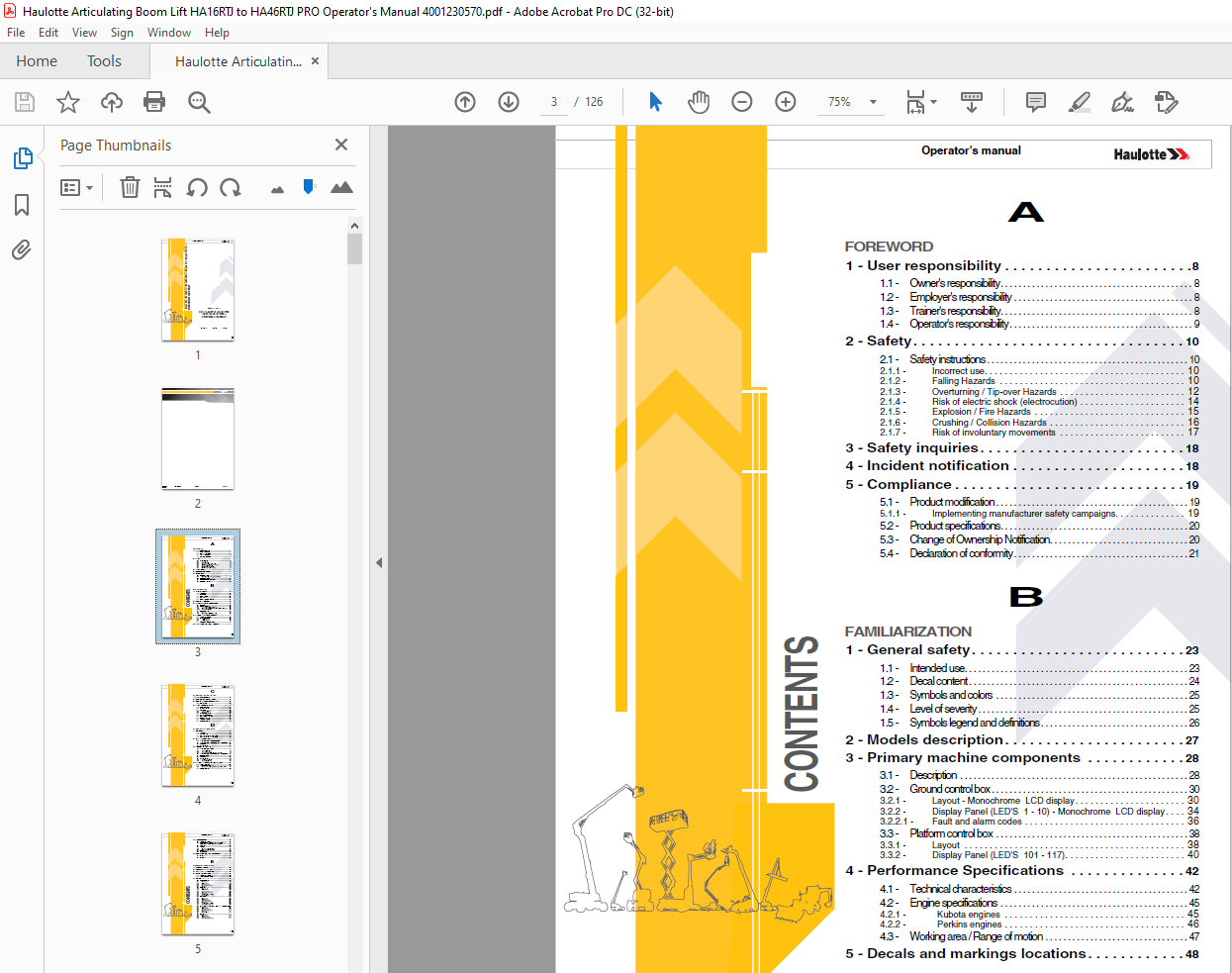The image size is (1232, 973).
Task: Open the Edit menu
Action: 48,33
